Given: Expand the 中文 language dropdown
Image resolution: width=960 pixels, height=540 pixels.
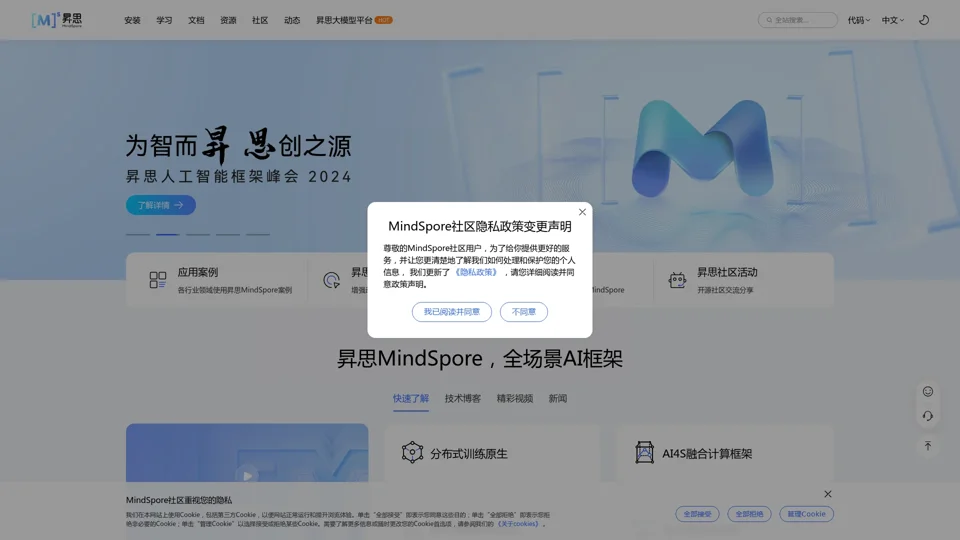Looking at the screenshot, I should tap(893, 20).
